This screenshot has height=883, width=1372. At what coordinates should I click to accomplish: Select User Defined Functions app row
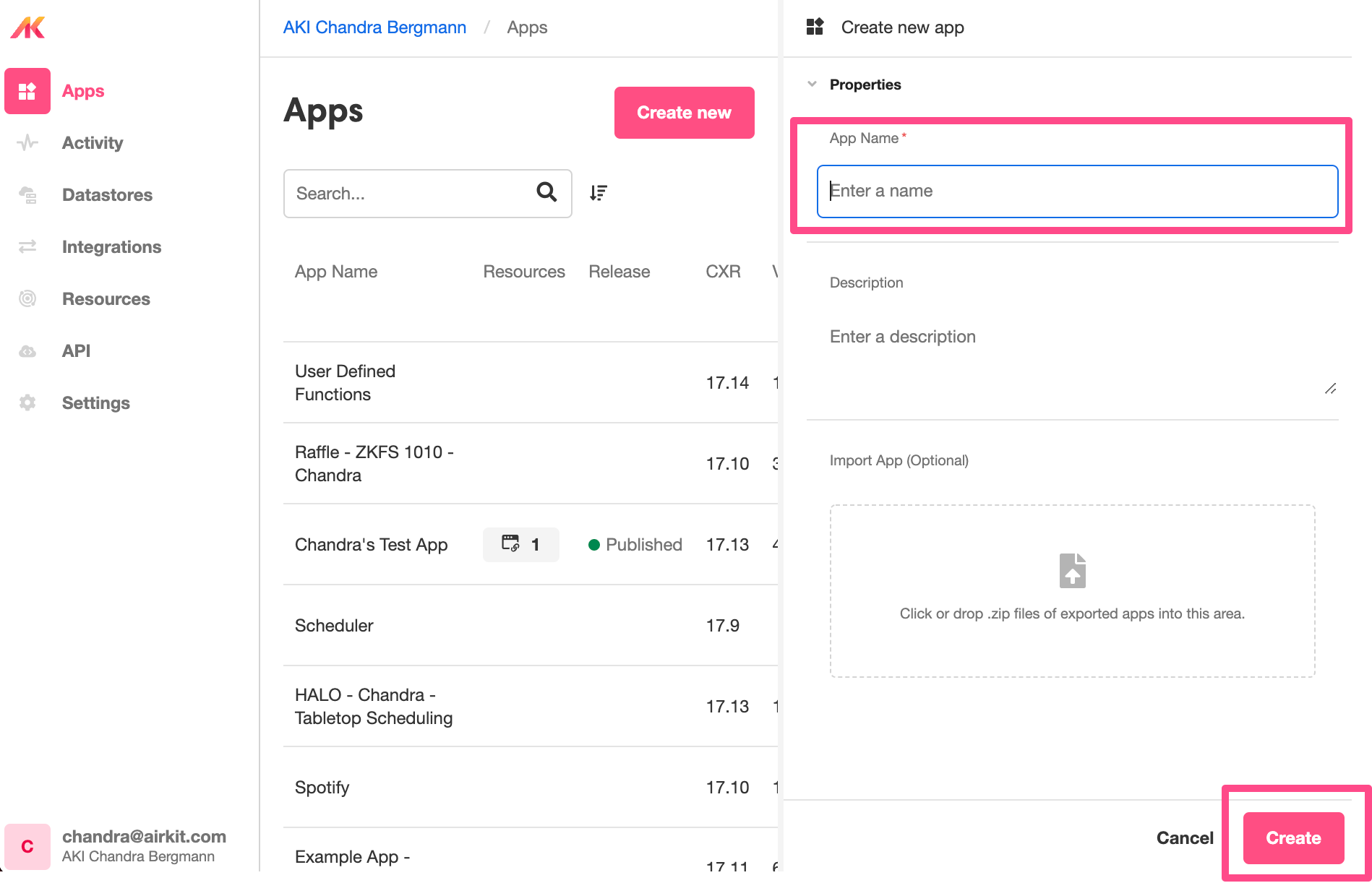[x=531, y=383]
